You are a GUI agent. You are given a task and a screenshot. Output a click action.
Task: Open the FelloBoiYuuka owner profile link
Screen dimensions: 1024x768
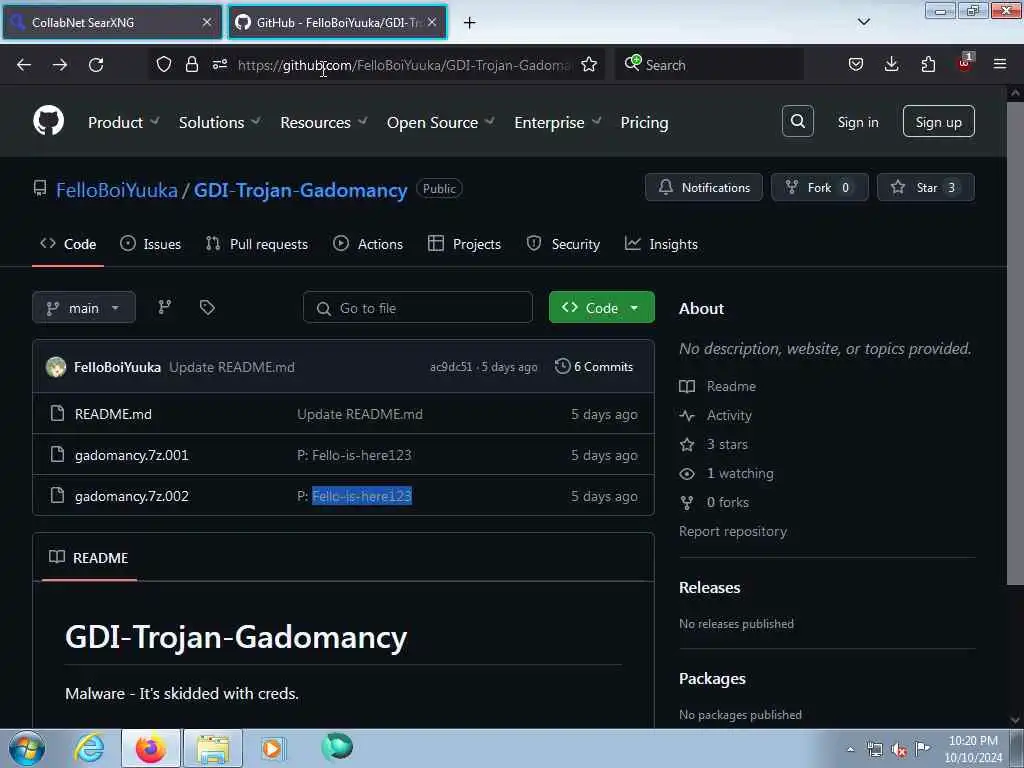coord(116,190)
